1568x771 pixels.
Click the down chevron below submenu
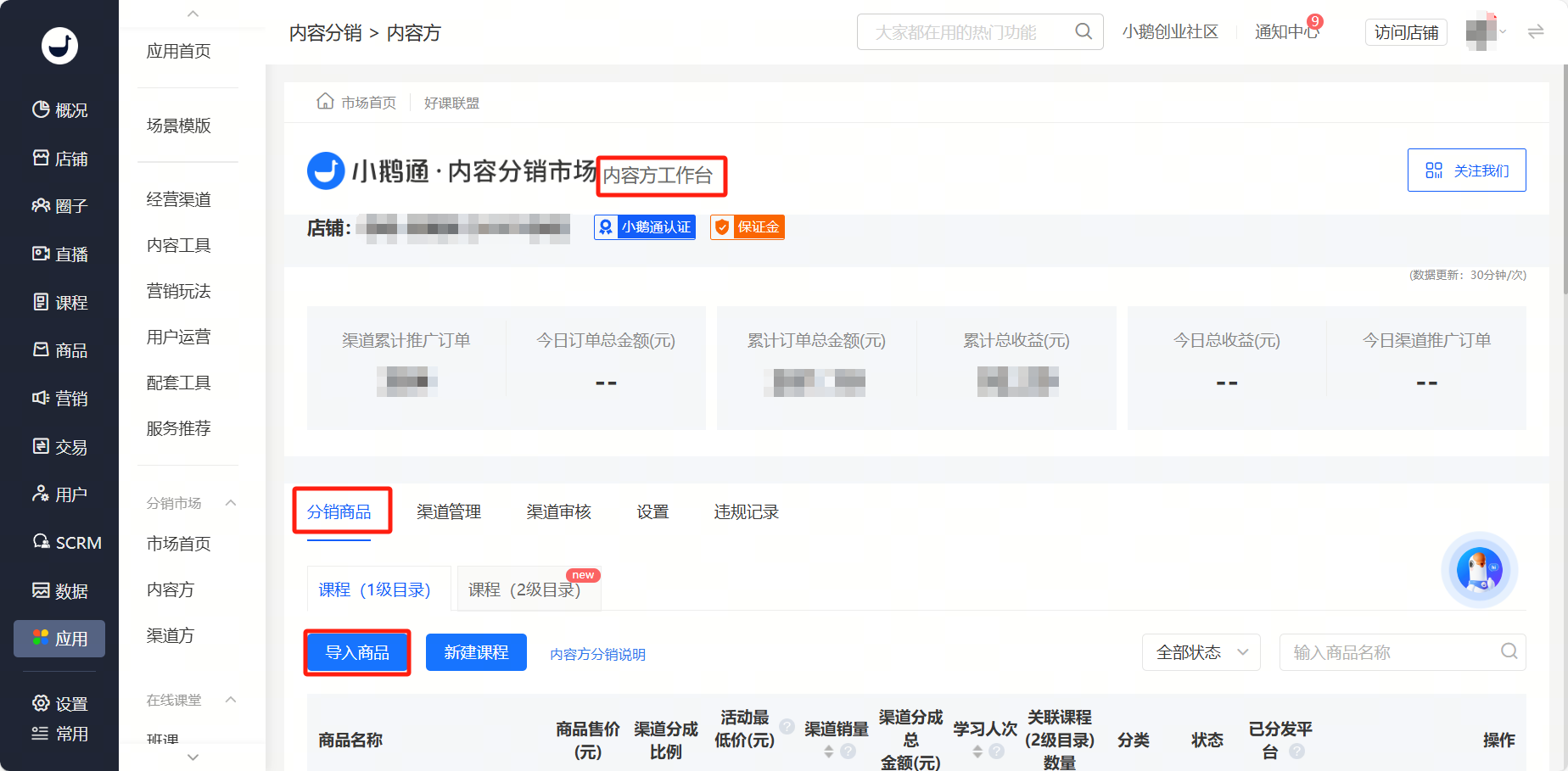click(x=193, y=757)
